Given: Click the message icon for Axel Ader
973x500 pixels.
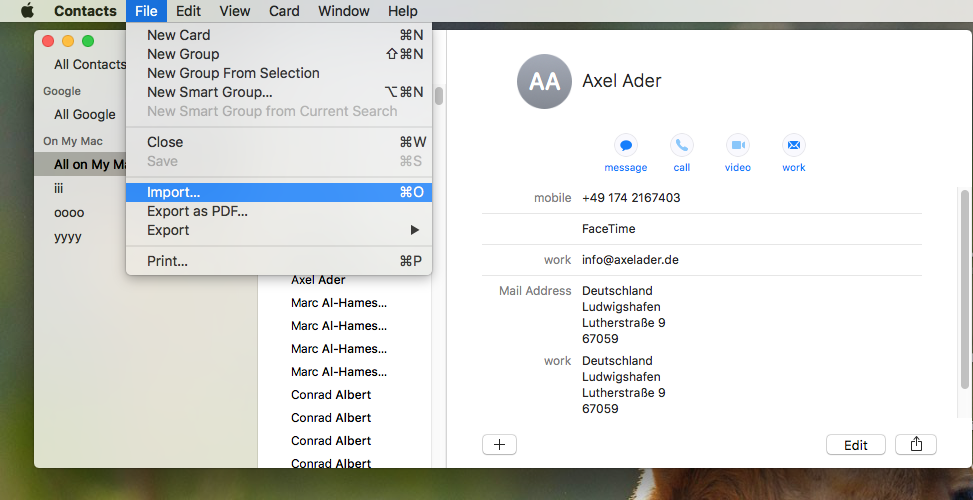Looking at the screenshot, I should (626, 145).
